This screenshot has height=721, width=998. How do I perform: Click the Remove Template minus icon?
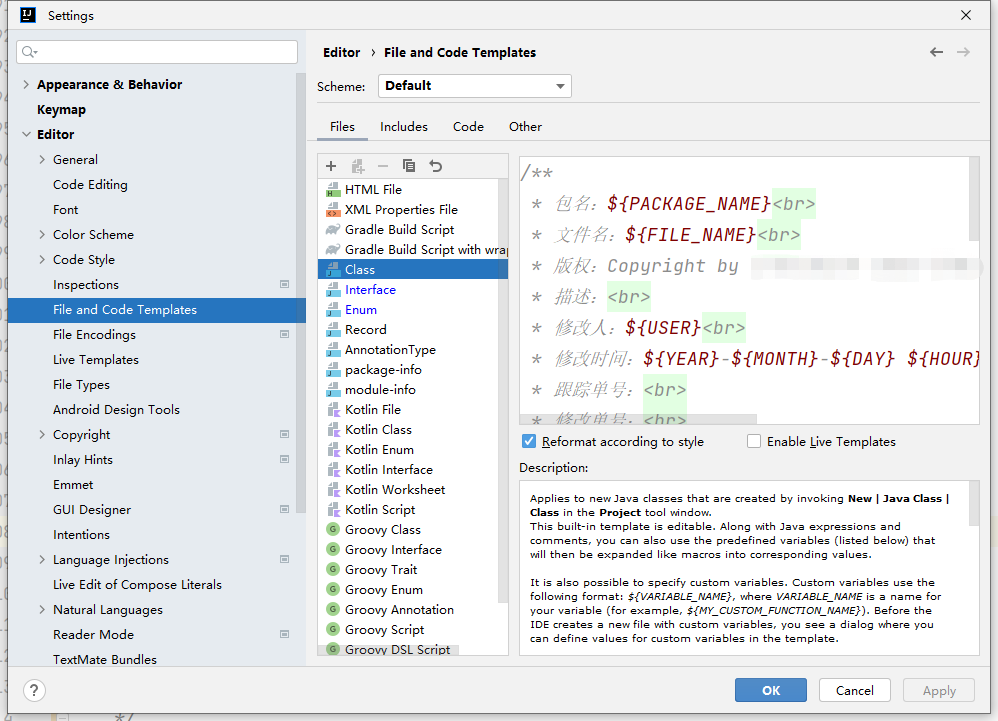point(383,166)
